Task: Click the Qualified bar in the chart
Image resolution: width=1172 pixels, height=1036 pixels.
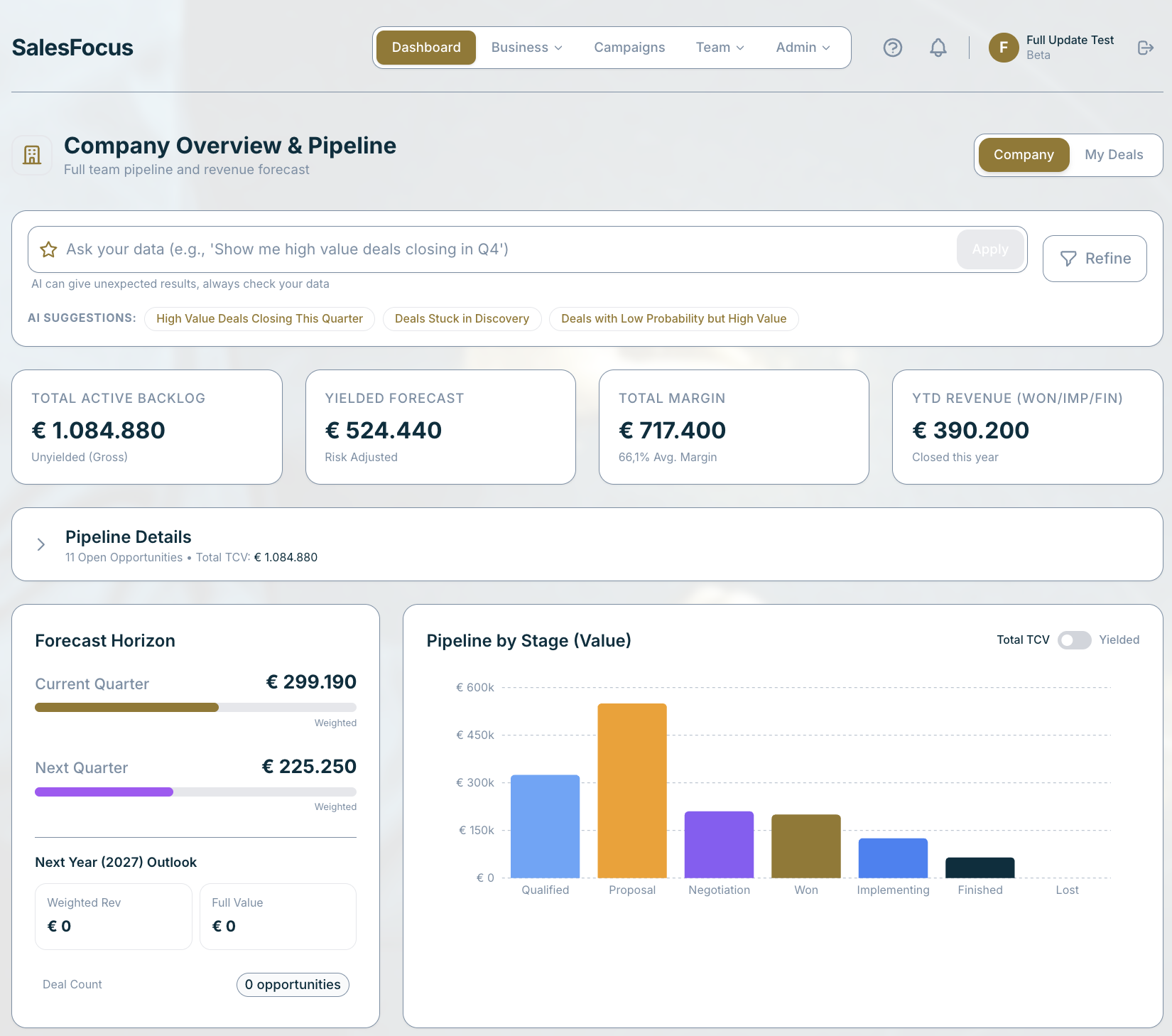Action: click(x=546, y=826)
